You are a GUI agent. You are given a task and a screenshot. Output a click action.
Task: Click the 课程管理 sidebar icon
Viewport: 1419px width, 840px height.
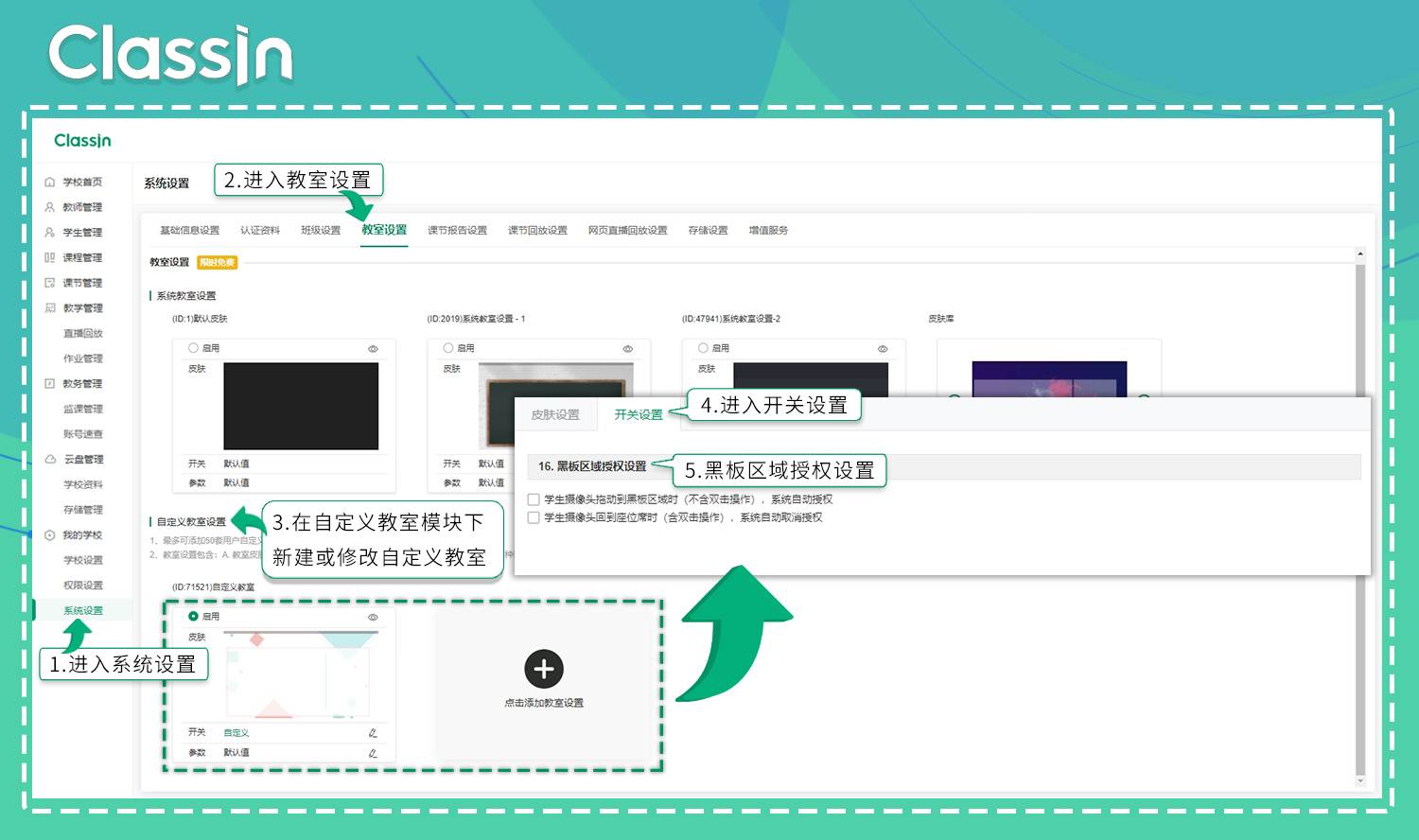tap(50, 257)
